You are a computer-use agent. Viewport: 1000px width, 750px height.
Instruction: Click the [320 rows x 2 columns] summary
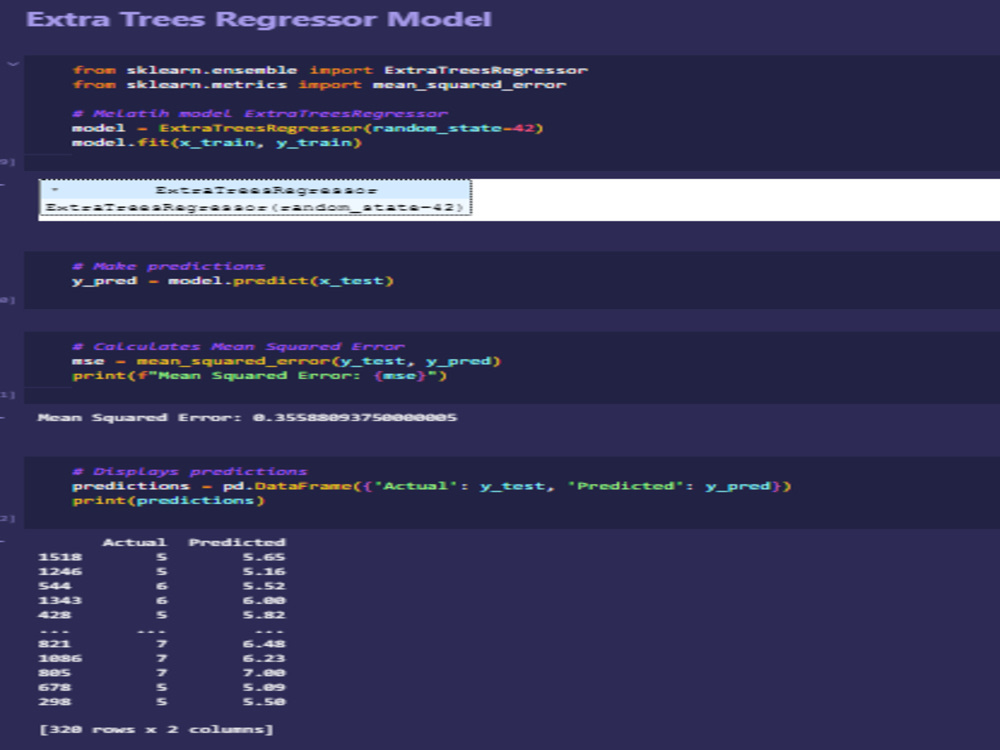156,729
